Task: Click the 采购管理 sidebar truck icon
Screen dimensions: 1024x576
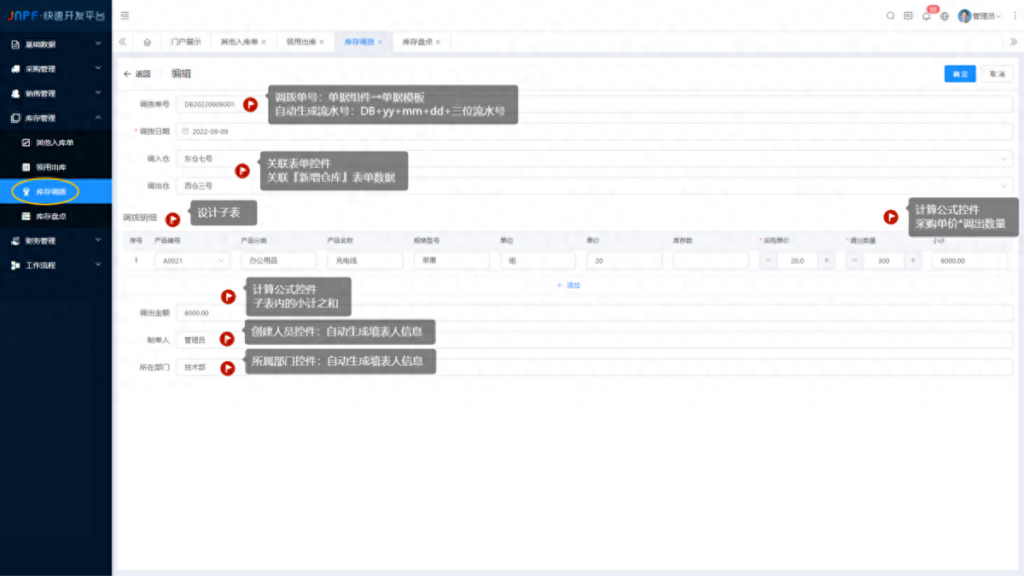Action: (15, 69)
